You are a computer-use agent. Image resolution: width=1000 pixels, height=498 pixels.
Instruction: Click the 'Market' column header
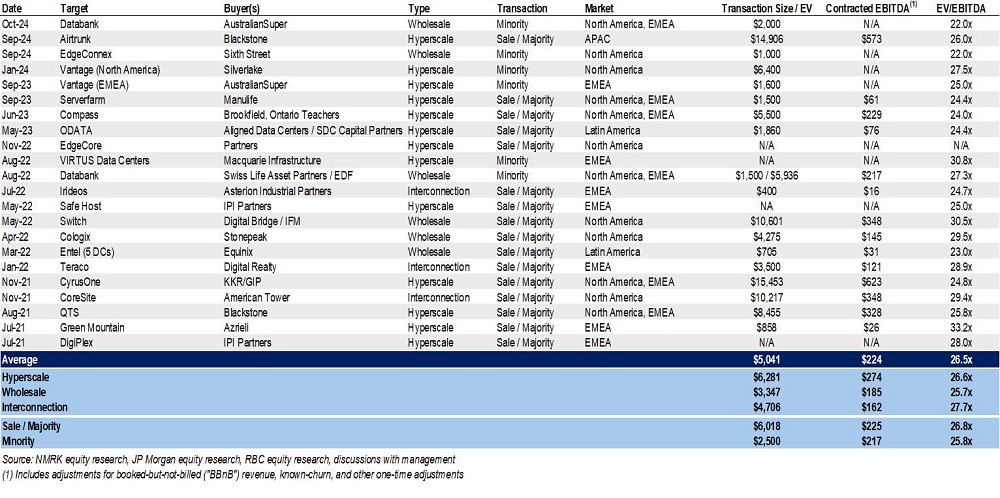tap(599, 9)
